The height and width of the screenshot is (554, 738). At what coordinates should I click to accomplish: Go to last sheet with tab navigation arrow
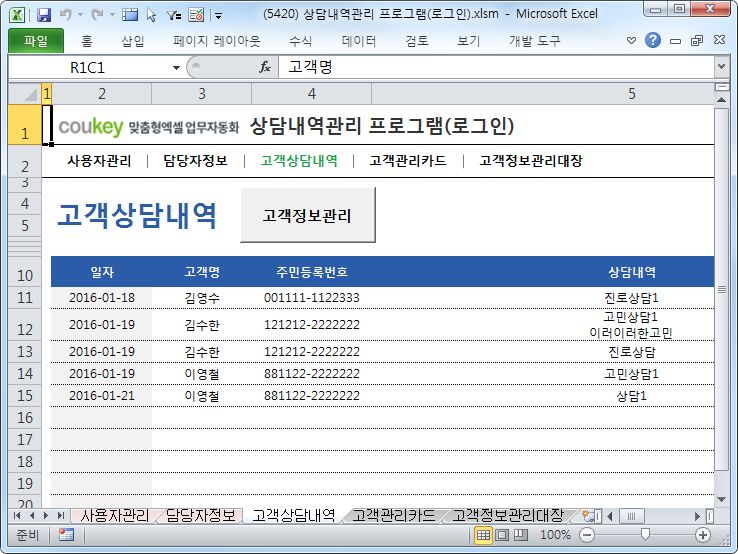[x=60, y=516]
